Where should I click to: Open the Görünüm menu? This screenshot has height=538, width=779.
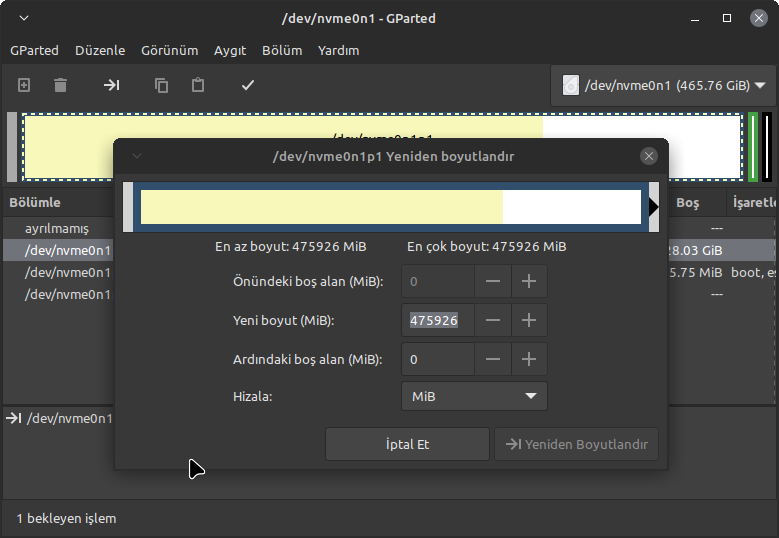pos(169,51)
